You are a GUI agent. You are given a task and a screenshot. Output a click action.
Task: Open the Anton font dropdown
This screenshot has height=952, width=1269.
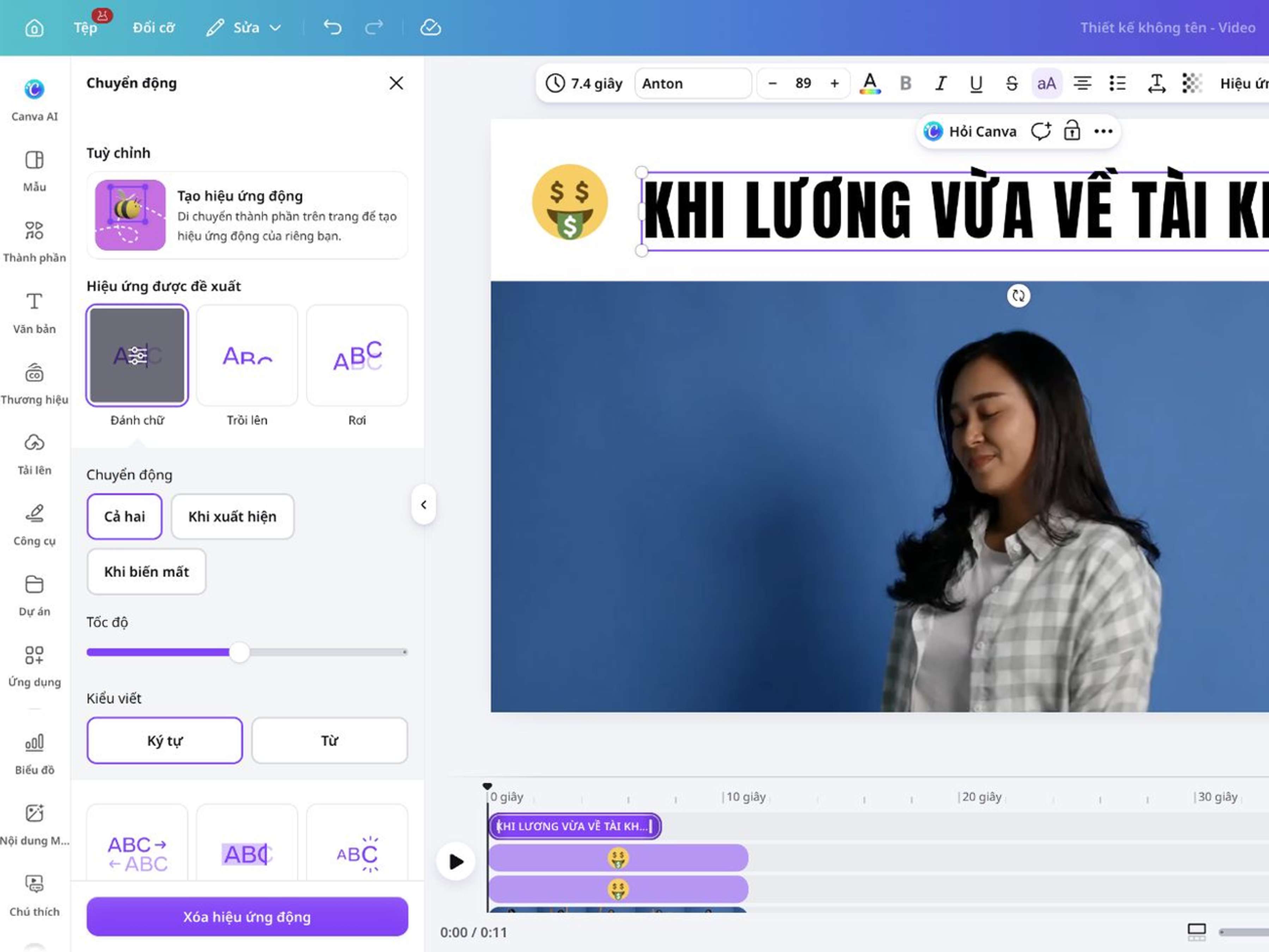point(693,83)
